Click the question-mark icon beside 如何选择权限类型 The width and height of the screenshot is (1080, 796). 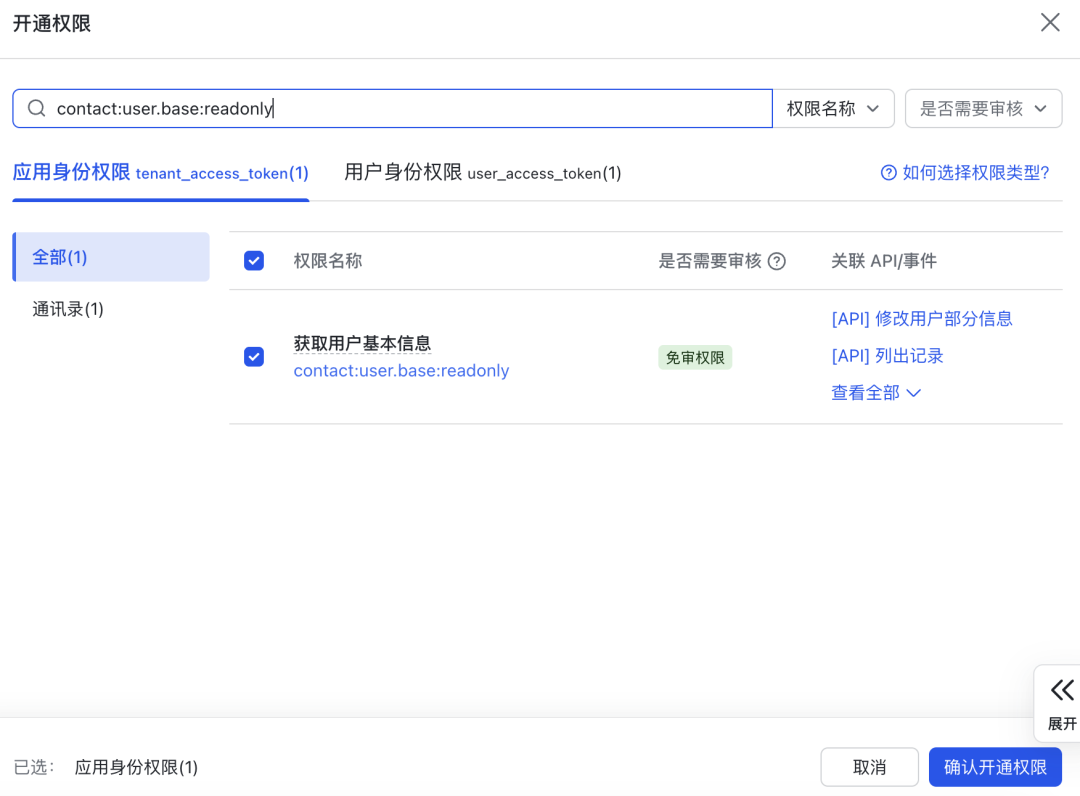tap(889, 173)
